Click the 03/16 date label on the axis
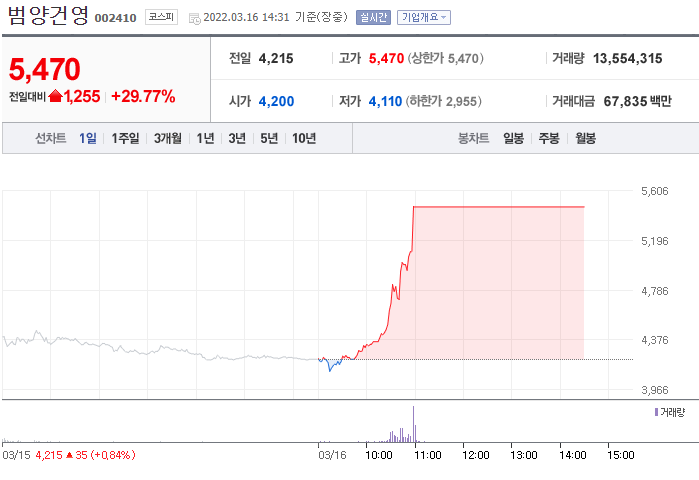The image size is (699, 480). tap(332, 455)
